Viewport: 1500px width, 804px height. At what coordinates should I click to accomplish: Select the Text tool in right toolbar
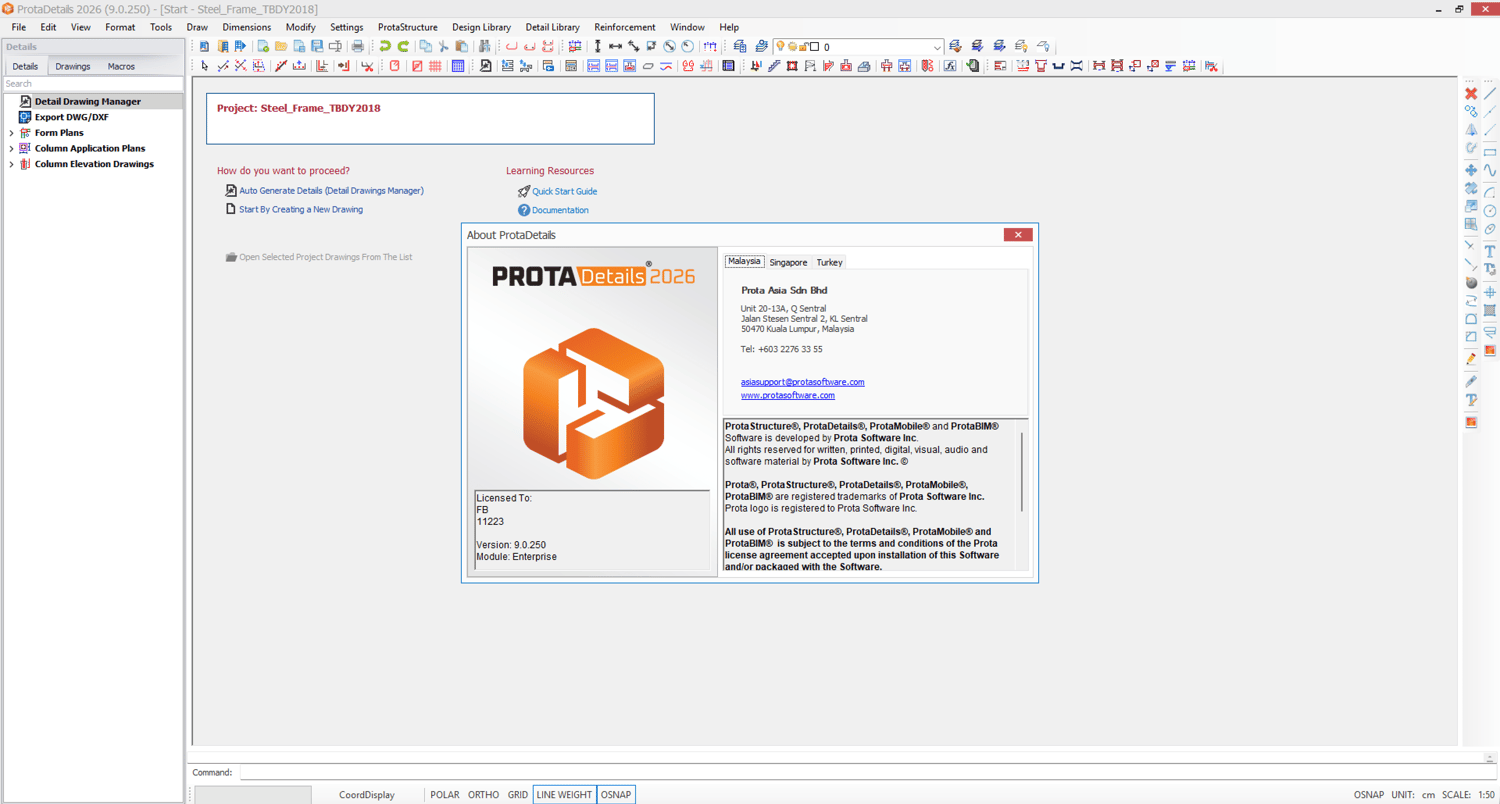click(x=1490, y=250)
